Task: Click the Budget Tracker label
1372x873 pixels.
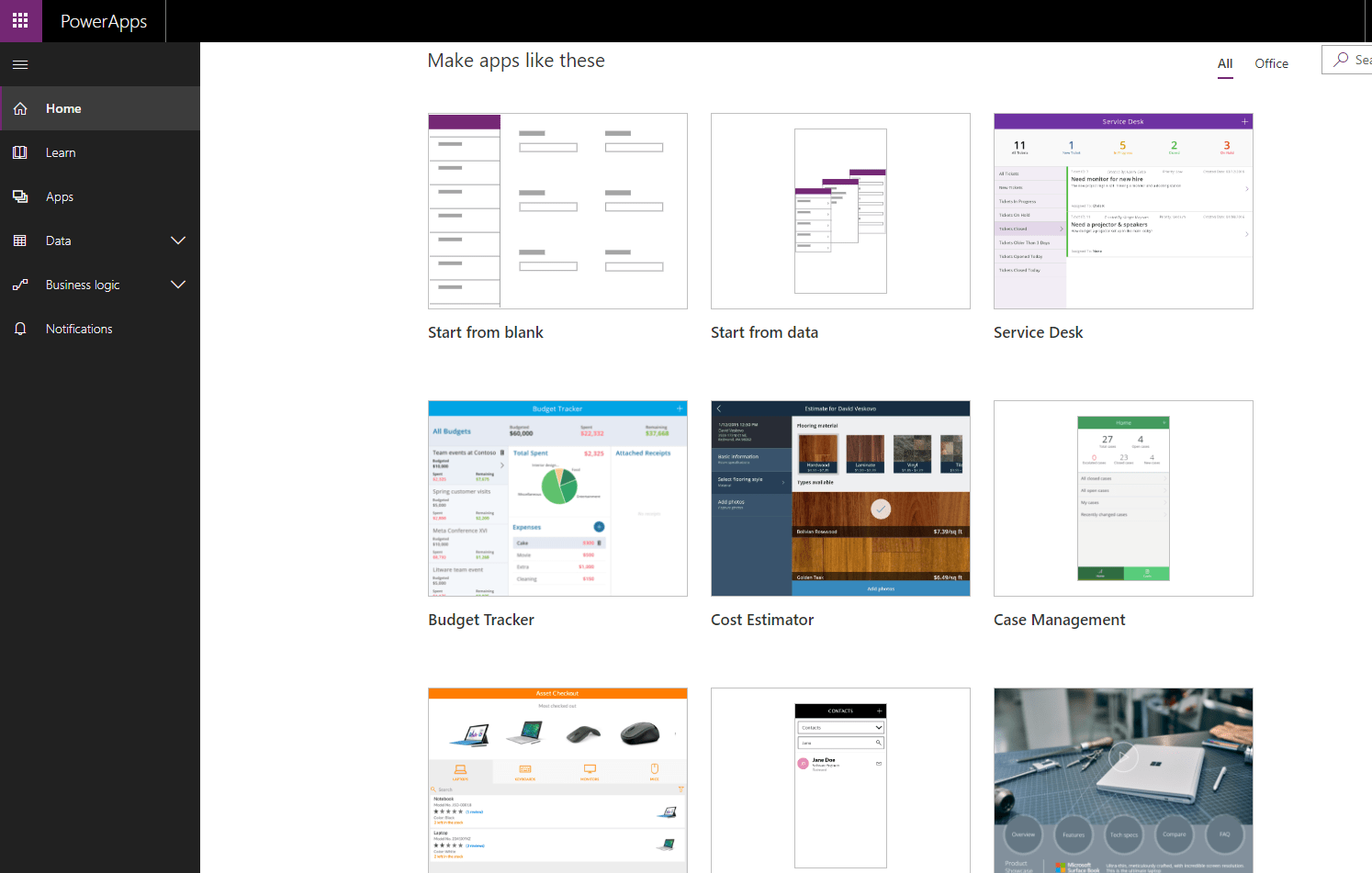Action: pyautogui.click(x=481, y=620)
